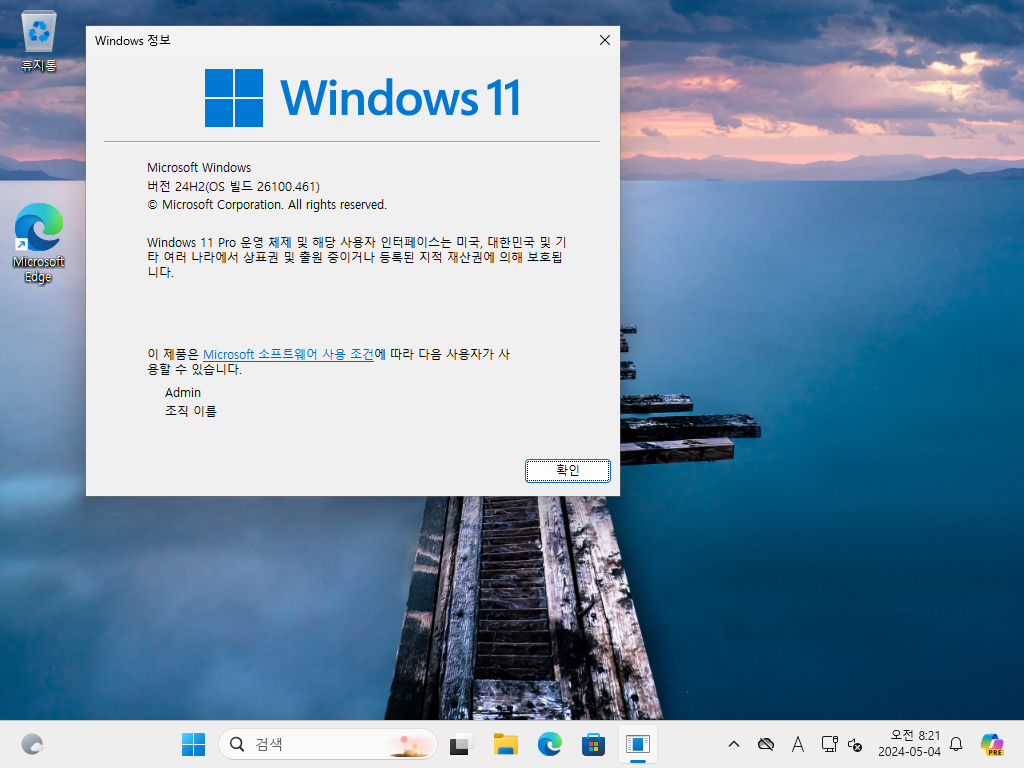Click the OneDrive cloud tray icon
The width and height of the screenshot is (1024, 768).
766,744
